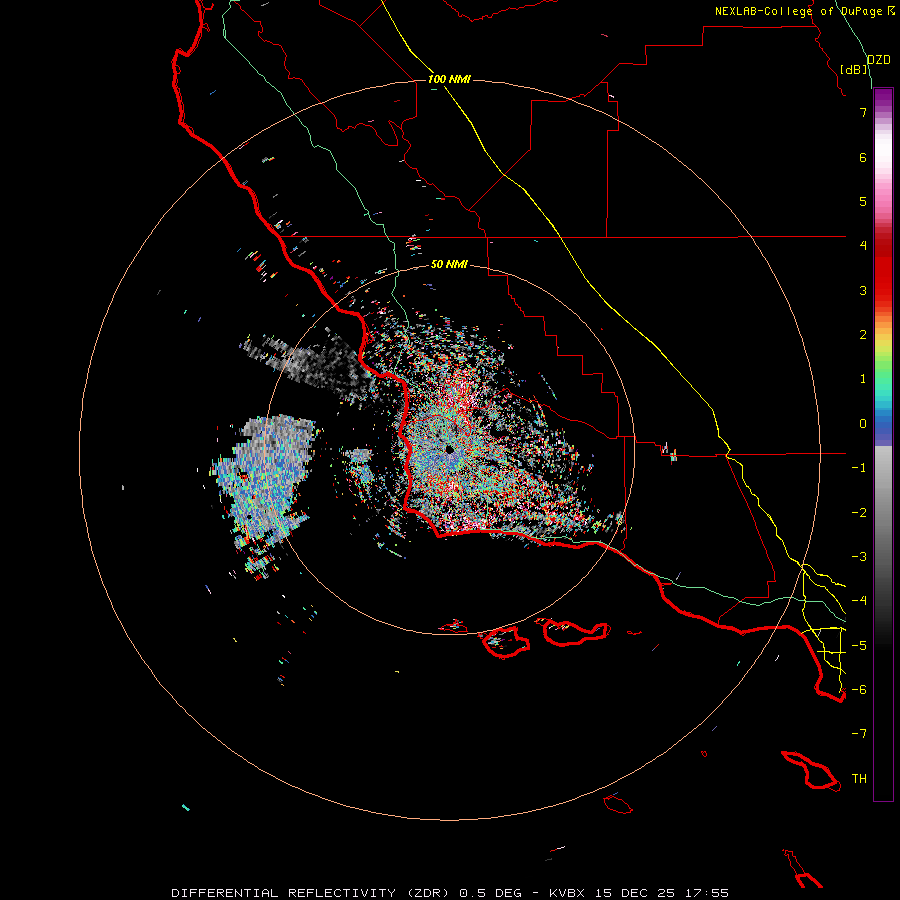Pick the purple top of the color bar
This screenshot has height=900, width=900.
[x=883, y=98]
